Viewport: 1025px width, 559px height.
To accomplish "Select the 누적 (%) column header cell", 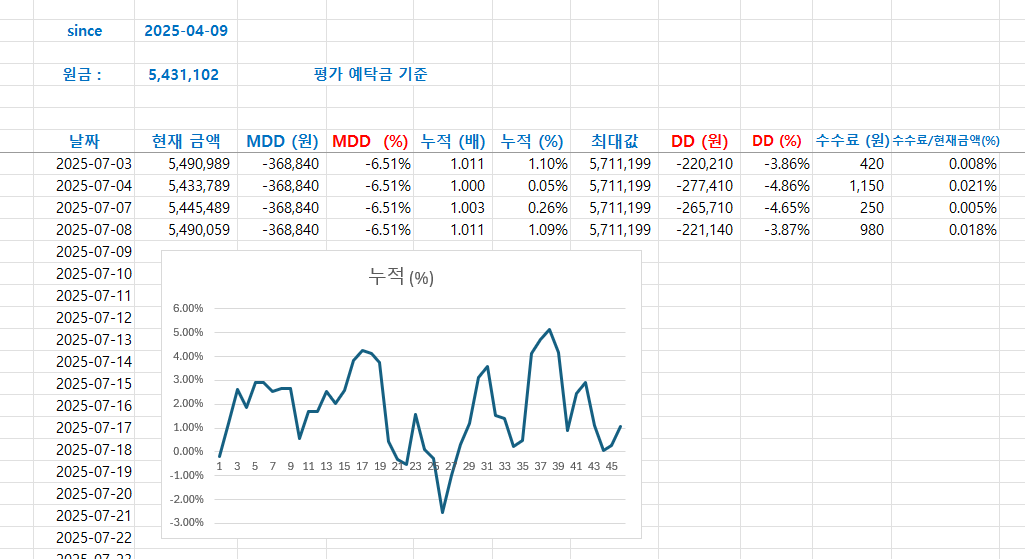I will click(531, 141).
